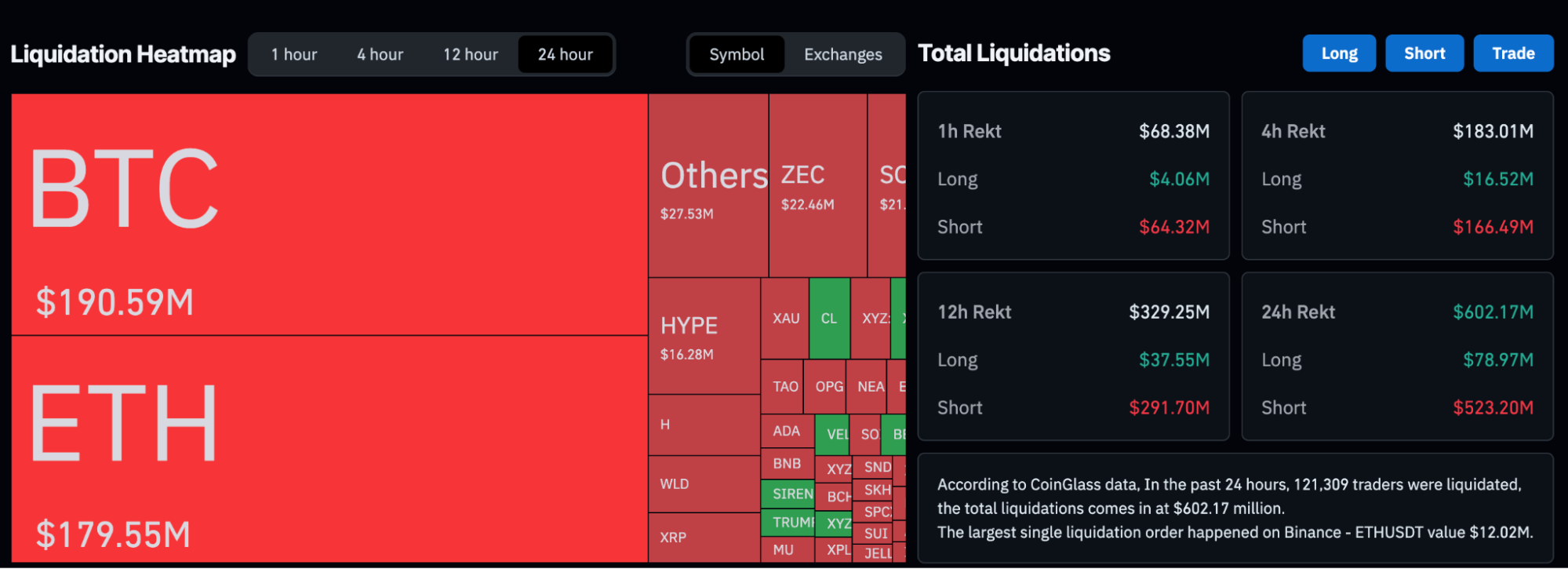
Task: Open the ZEC $22.46M tile
Action: tap(818, 185)
